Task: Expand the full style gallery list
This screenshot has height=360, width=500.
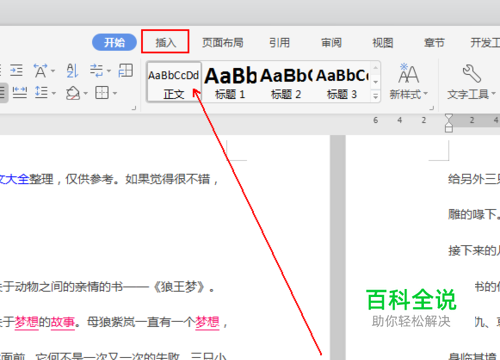Action: 375,96
